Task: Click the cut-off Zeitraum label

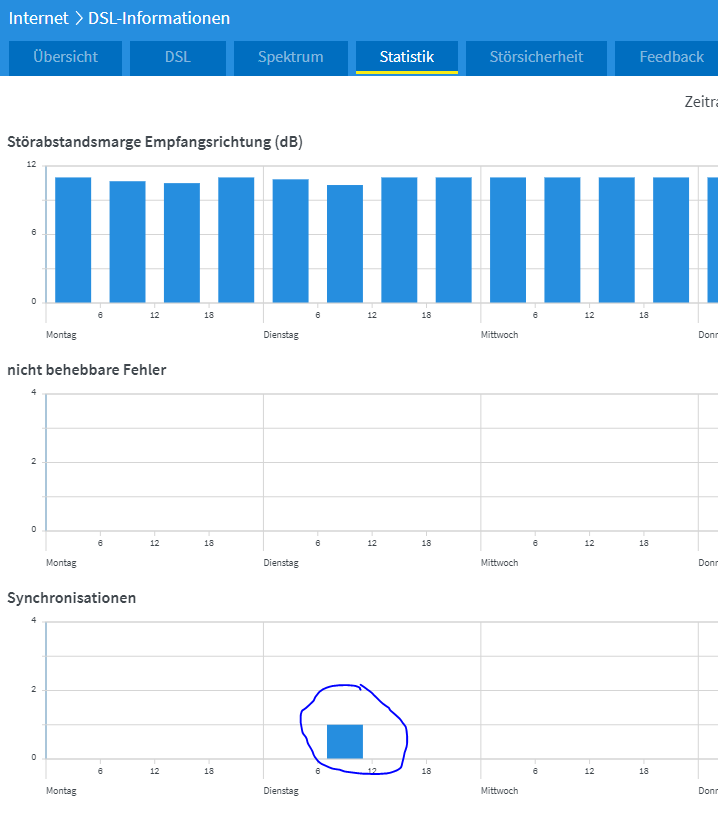Action: click(x=700, y=102)
